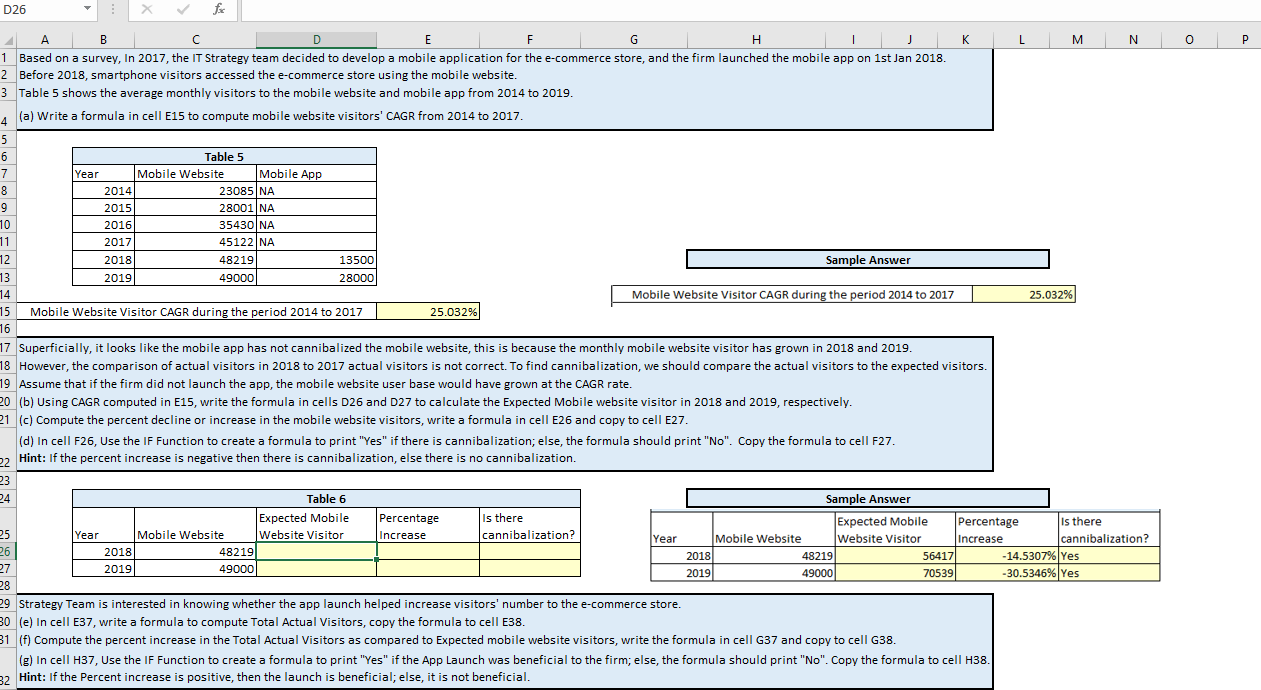Viewport: 1261px width, 690px height.
Task: Click the sample answer value 56417
Action: tap(895, 556)
